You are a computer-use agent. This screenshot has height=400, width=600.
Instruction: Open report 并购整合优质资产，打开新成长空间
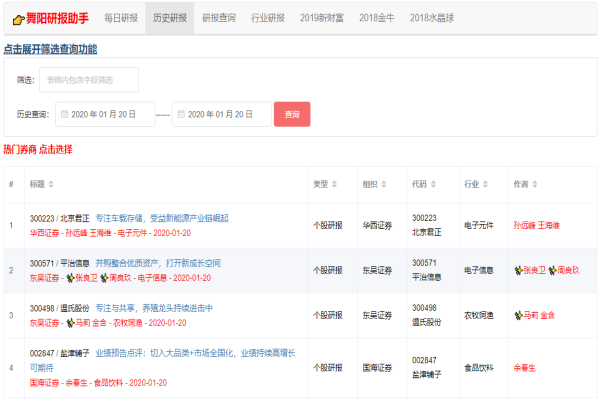(158, 263)
